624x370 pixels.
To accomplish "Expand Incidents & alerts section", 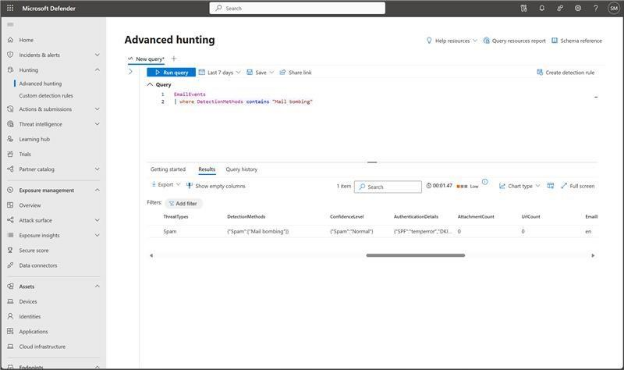I will pyautogui.click(x=97, y=55).
